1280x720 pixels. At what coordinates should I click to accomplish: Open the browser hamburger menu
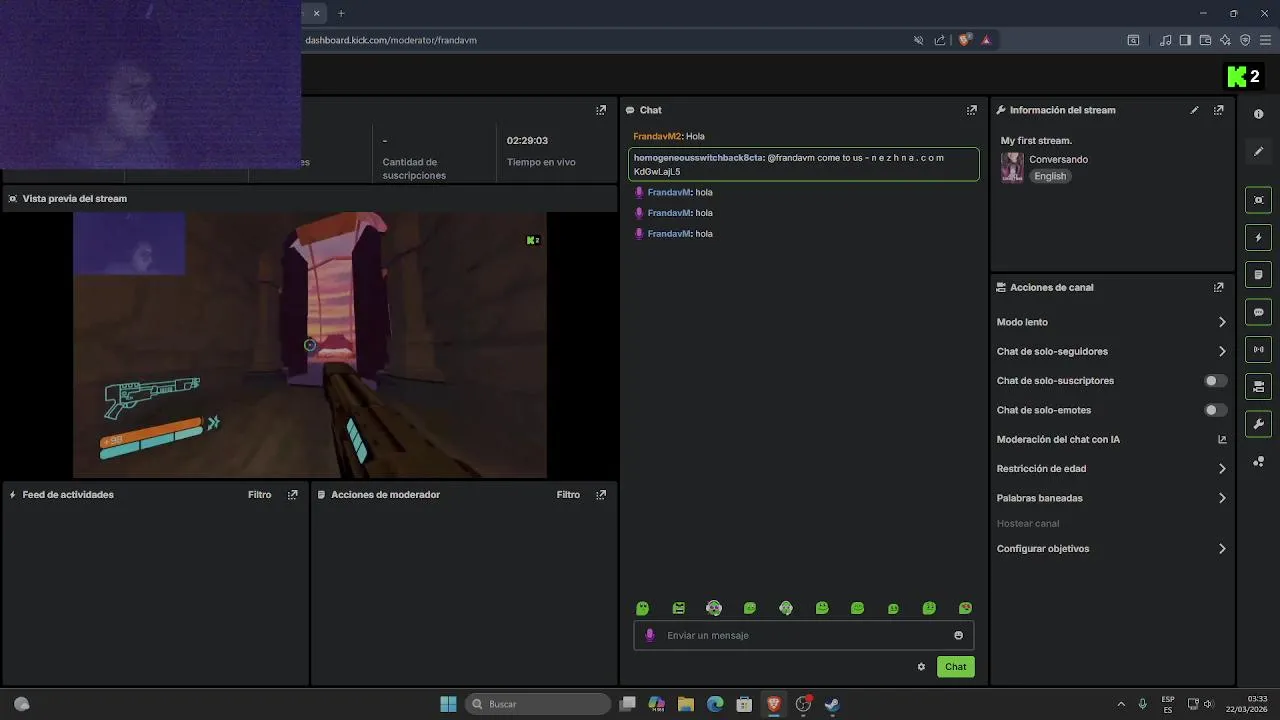1265,40
